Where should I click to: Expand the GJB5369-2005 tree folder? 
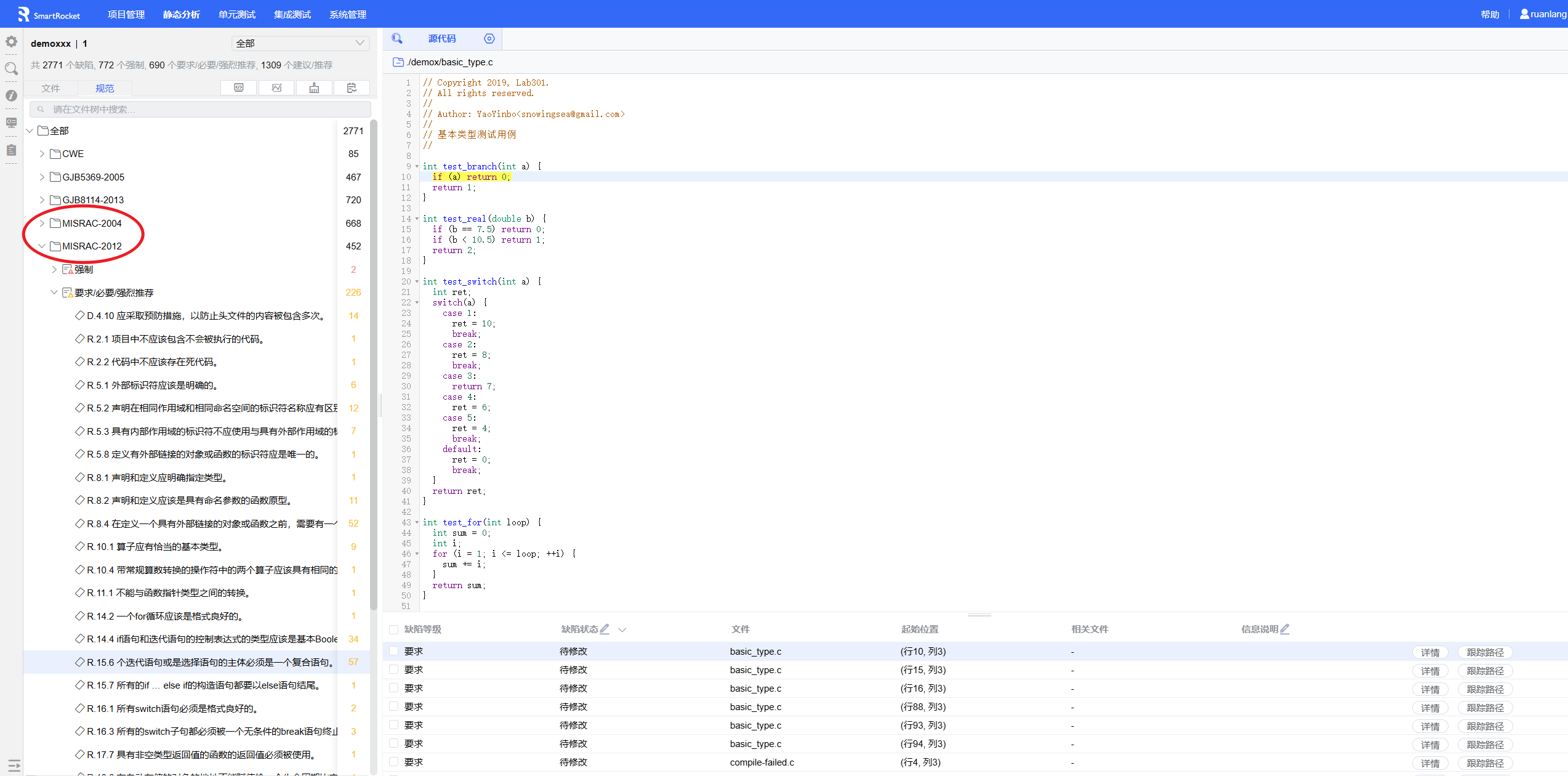(x=42, y=177)
